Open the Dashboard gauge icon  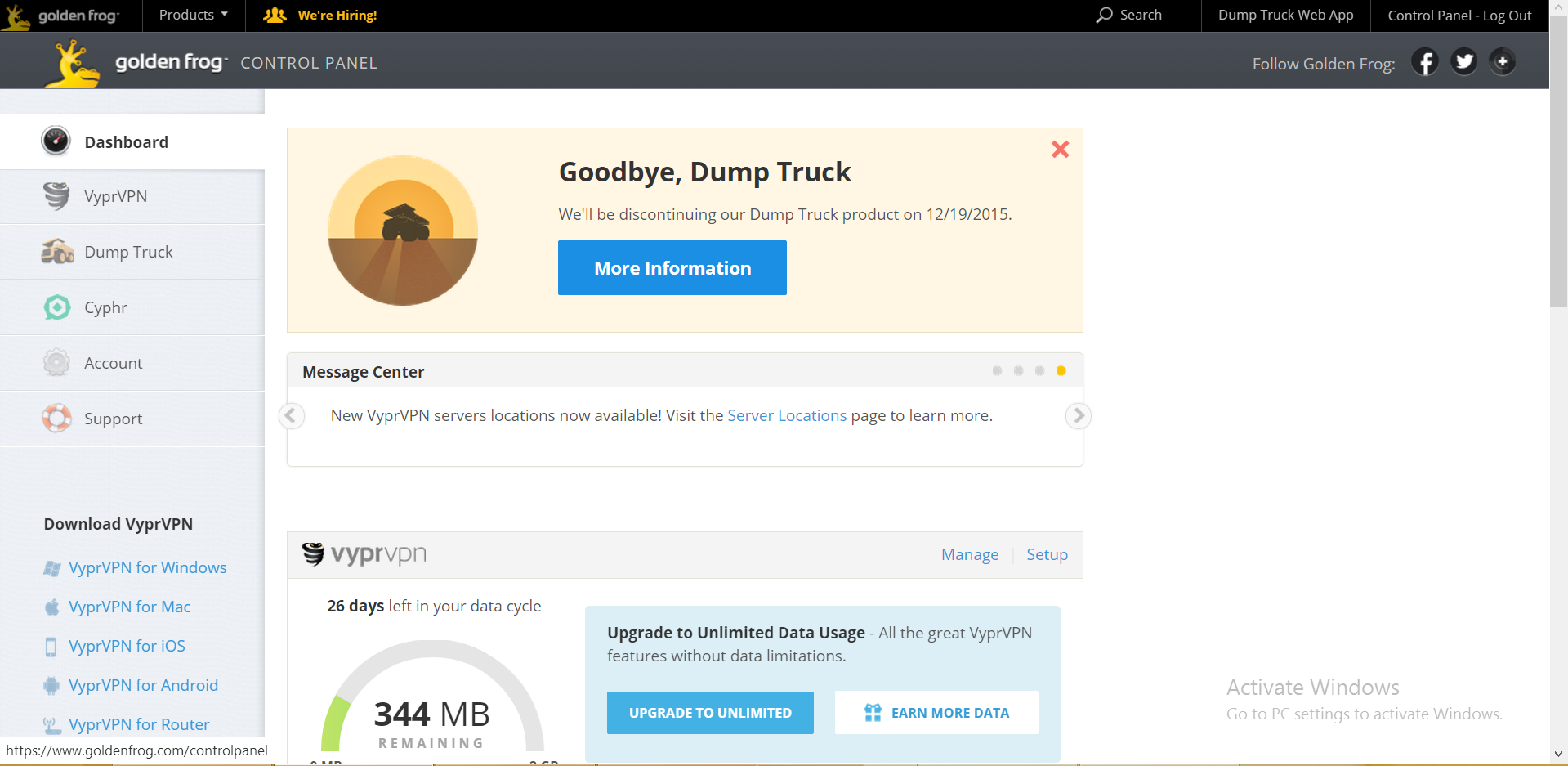click(x=56, y=141)
